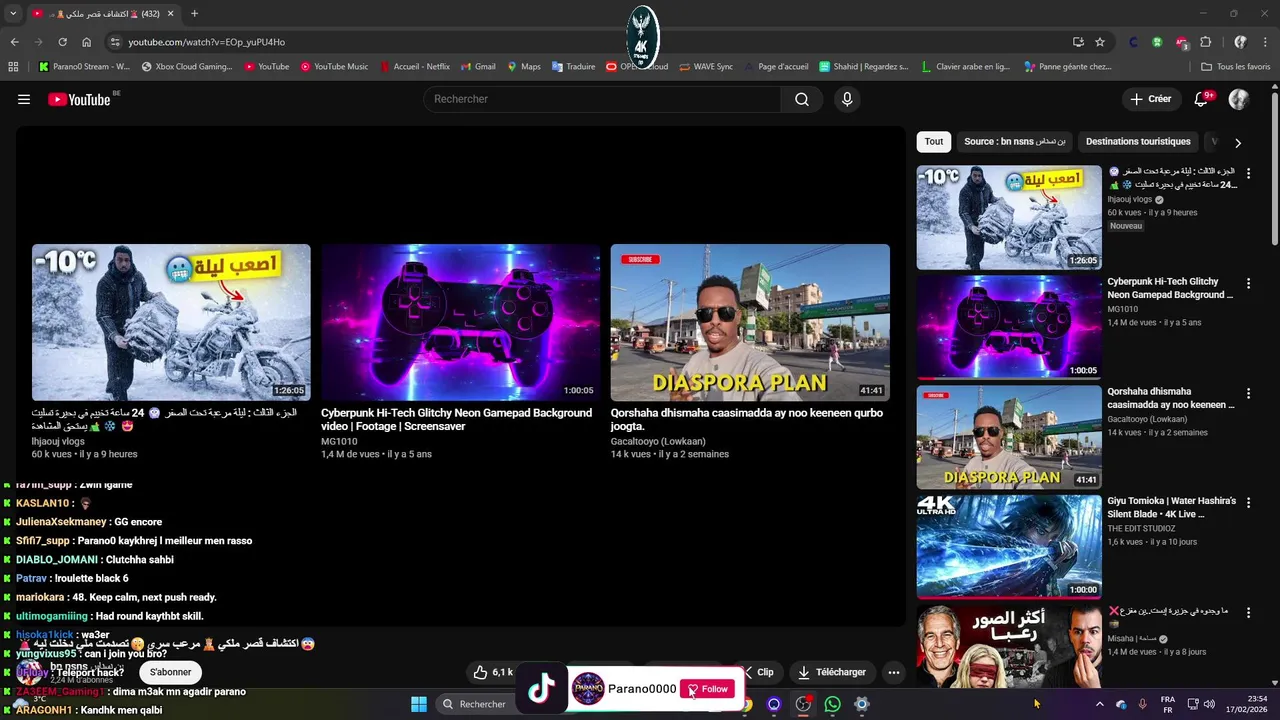Open options for Qorshaha dhismaha sidebar video
This screenshot has height=720, width=1280.
click(1248, 393)
